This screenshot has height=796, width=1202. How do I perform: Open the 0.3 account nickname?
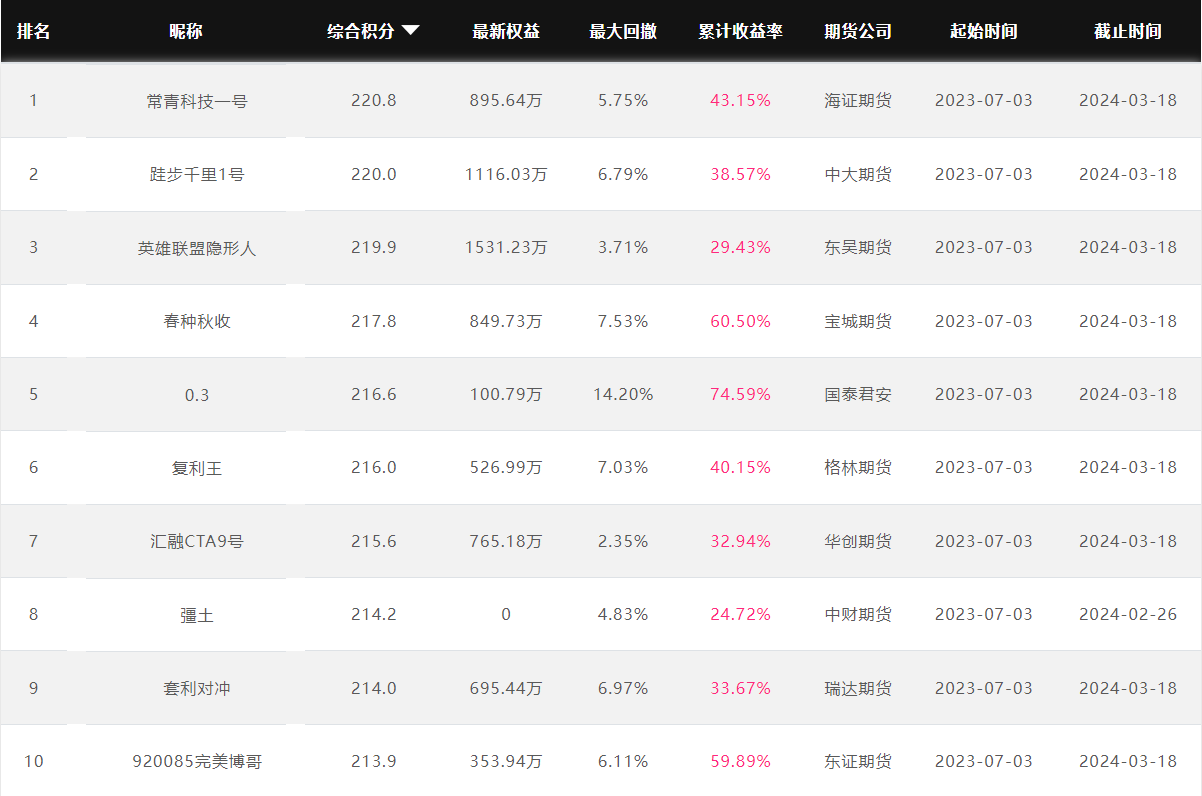click(x=197, y=394)
